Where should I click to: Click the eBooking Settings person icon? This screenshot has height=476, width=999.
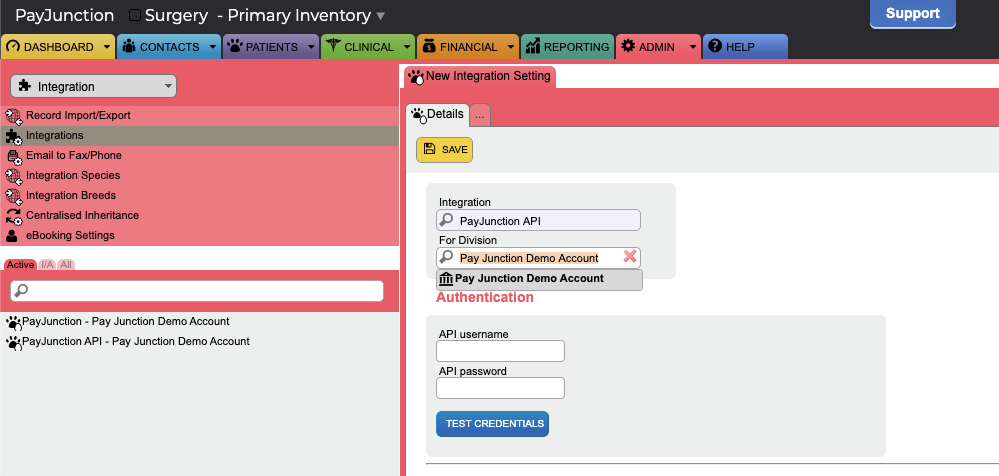(x=11, y=236)
